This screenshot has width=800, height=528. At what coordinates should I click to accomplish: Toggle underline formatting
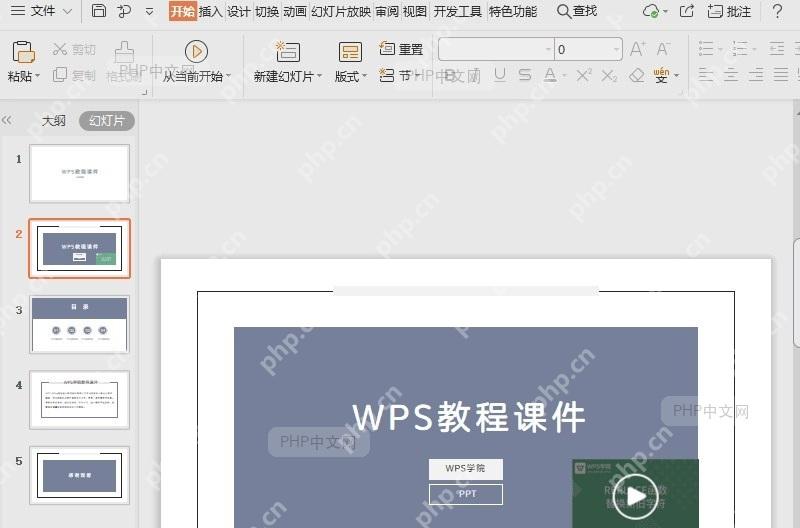point(501,76)
